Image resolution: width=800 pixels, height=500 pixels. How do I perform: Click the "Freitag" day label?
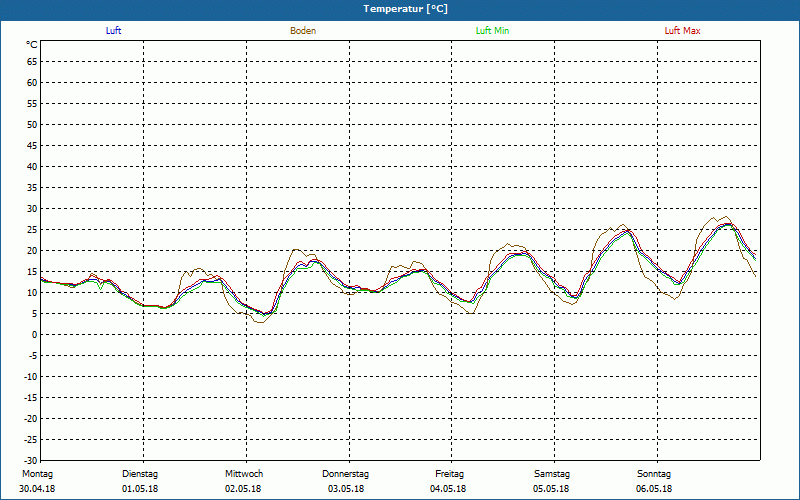point(449,474)
